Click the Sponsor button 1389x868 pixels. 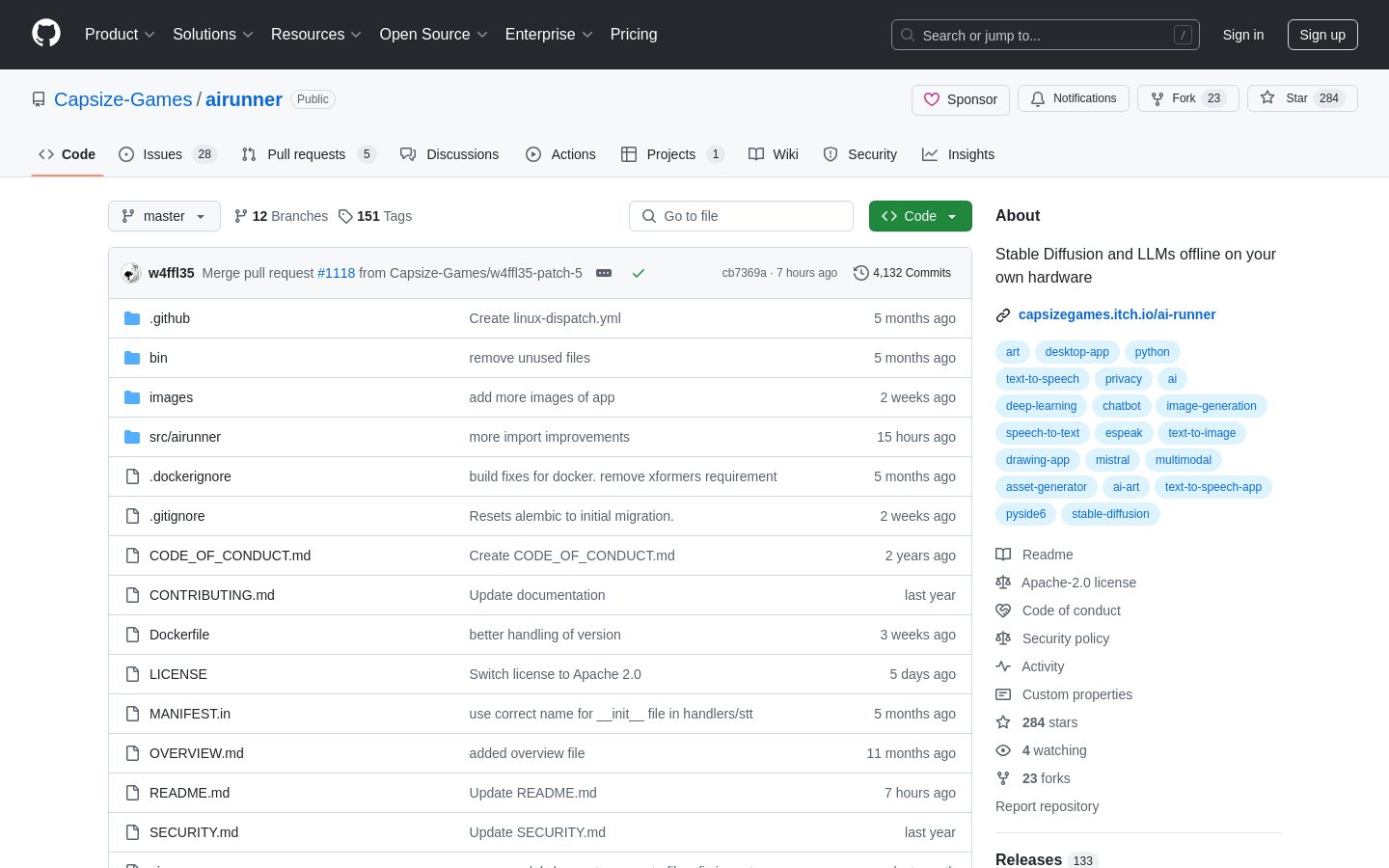961,99
